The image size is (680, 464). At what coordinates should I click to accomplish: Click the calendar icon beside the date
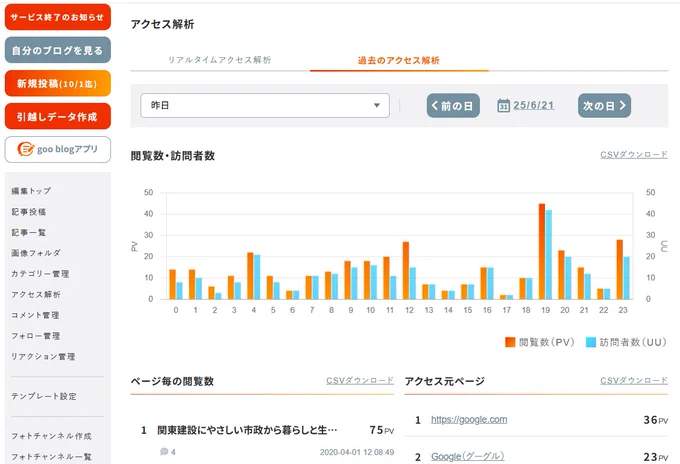[x=503, y=105]
